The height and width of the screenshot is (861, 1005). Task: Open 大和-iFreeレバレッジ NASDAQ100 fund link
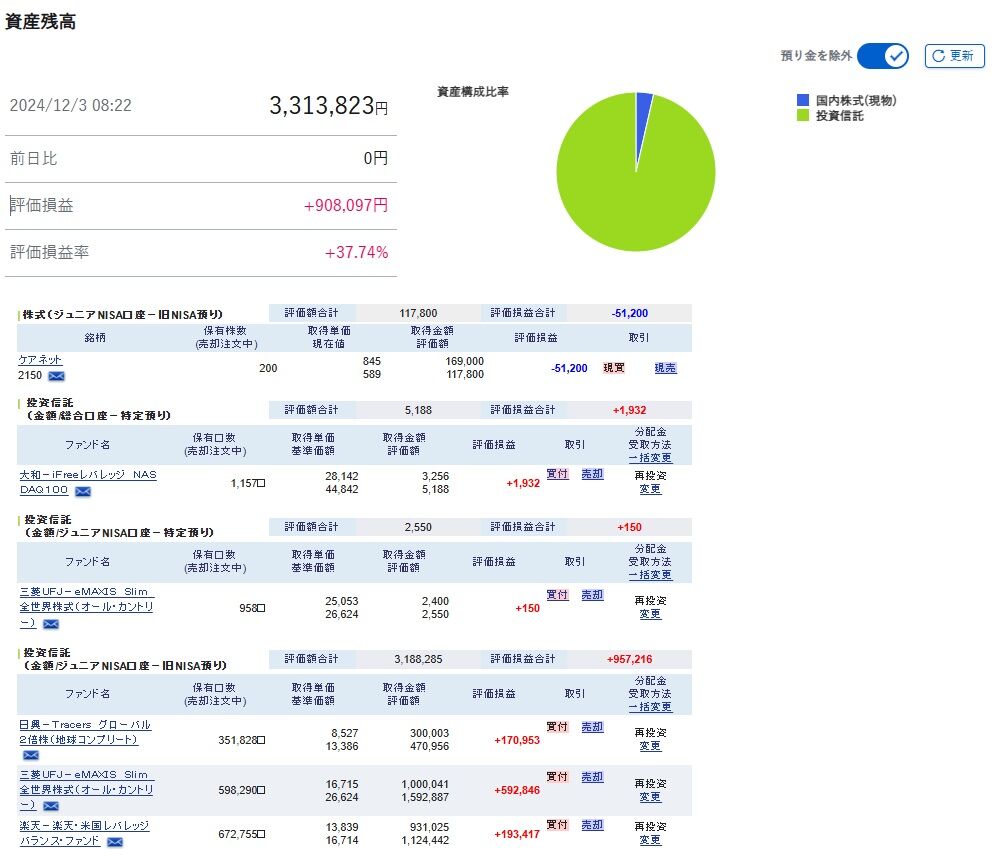[x=88, y=482]
